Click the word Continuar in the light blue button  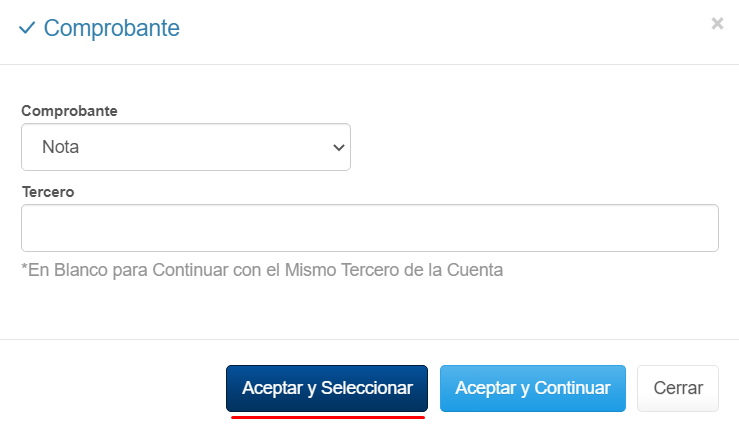(572, 388)
